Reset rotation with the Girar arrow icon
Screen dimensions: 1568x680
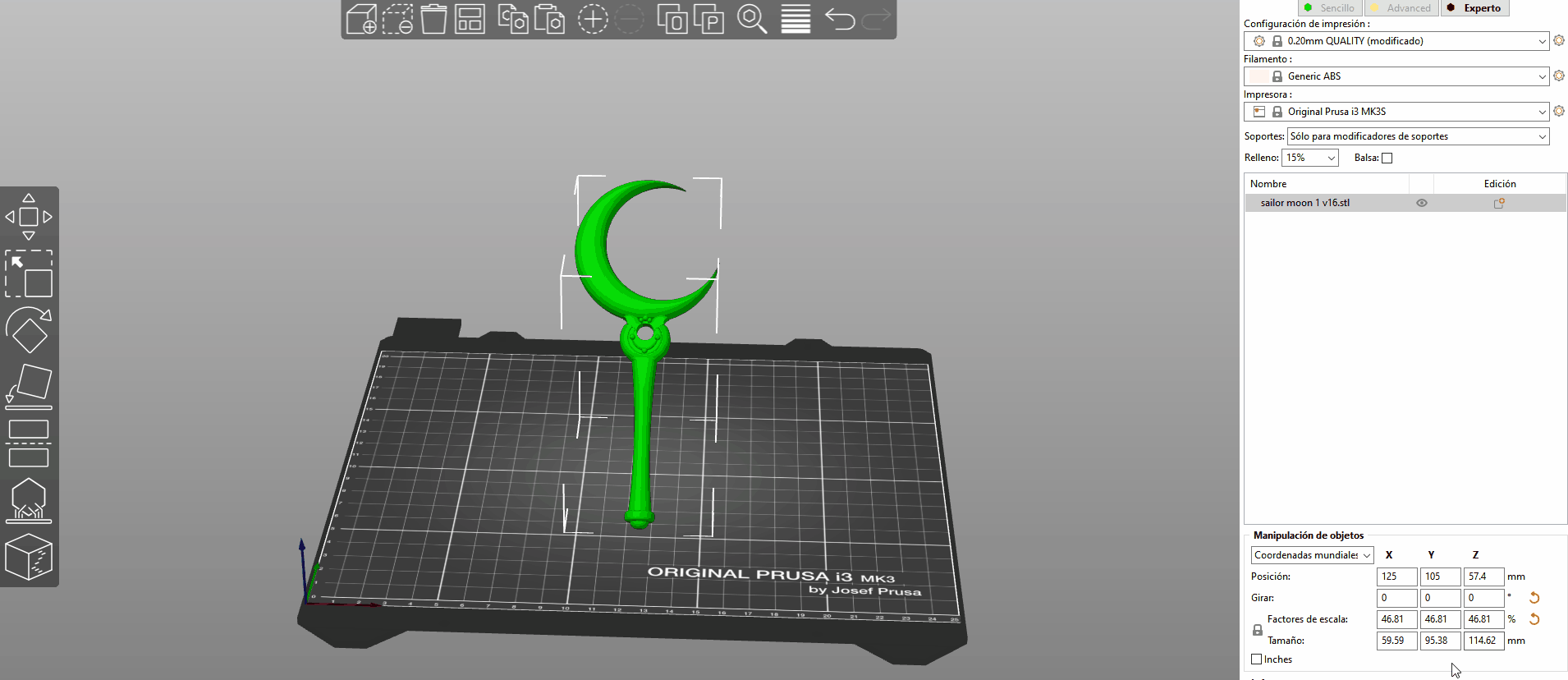point(1534,598)
